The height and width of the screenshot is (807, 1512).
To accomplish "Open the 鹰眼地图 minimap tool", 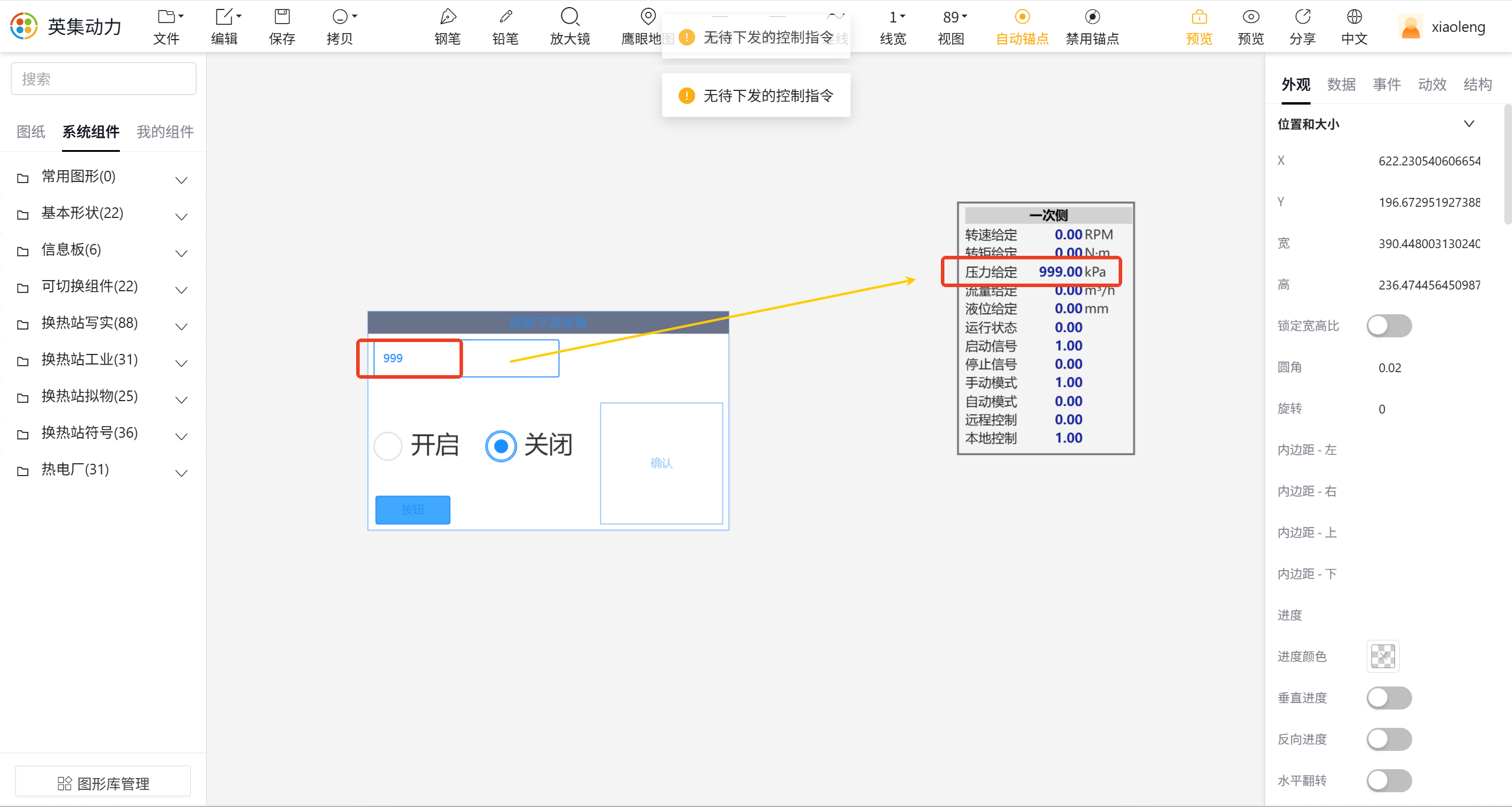I will tap(648, 16).
